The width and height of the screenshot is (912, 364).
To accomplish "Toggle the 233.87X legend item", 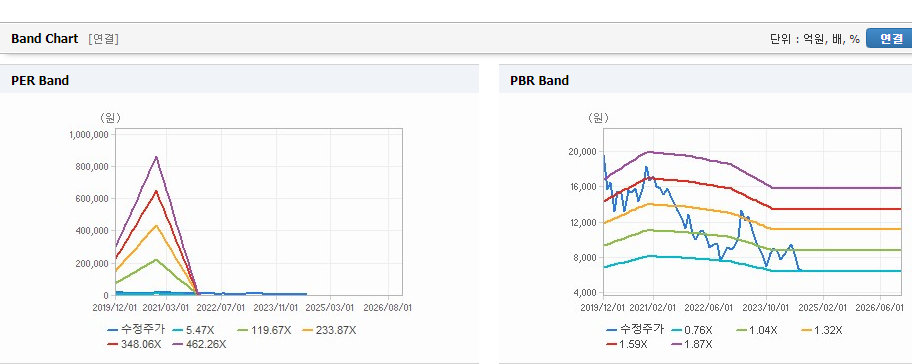I will click(329, 330).
